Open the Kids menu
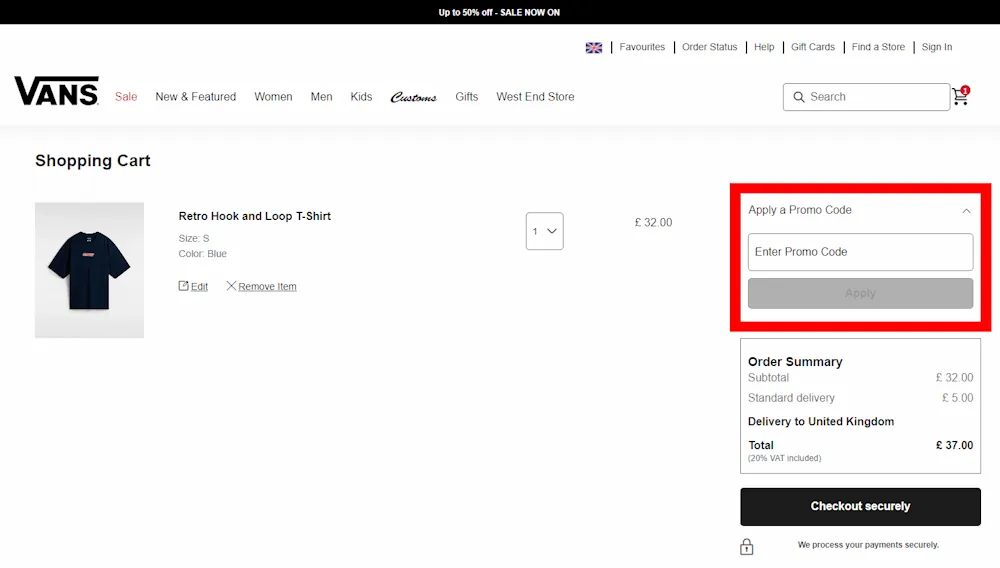Image resolution: width=1000 pixels, height=568 pixels. click(361, 97)
